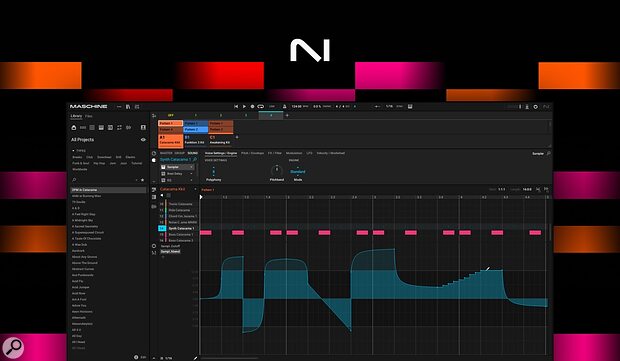Click the swing percentage value
Viewport: 620px width, 361px height.
[x=317, y=106]
